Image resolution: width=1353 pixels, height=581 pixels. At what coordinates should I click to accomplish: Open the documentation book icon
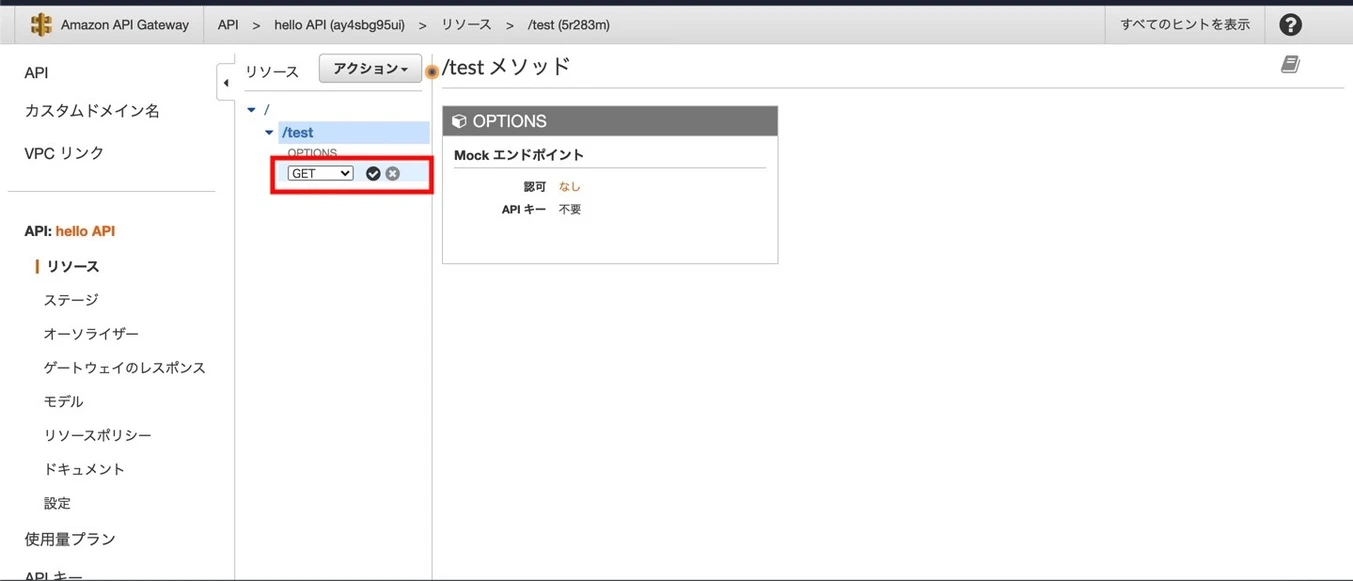coord(1291,65)
